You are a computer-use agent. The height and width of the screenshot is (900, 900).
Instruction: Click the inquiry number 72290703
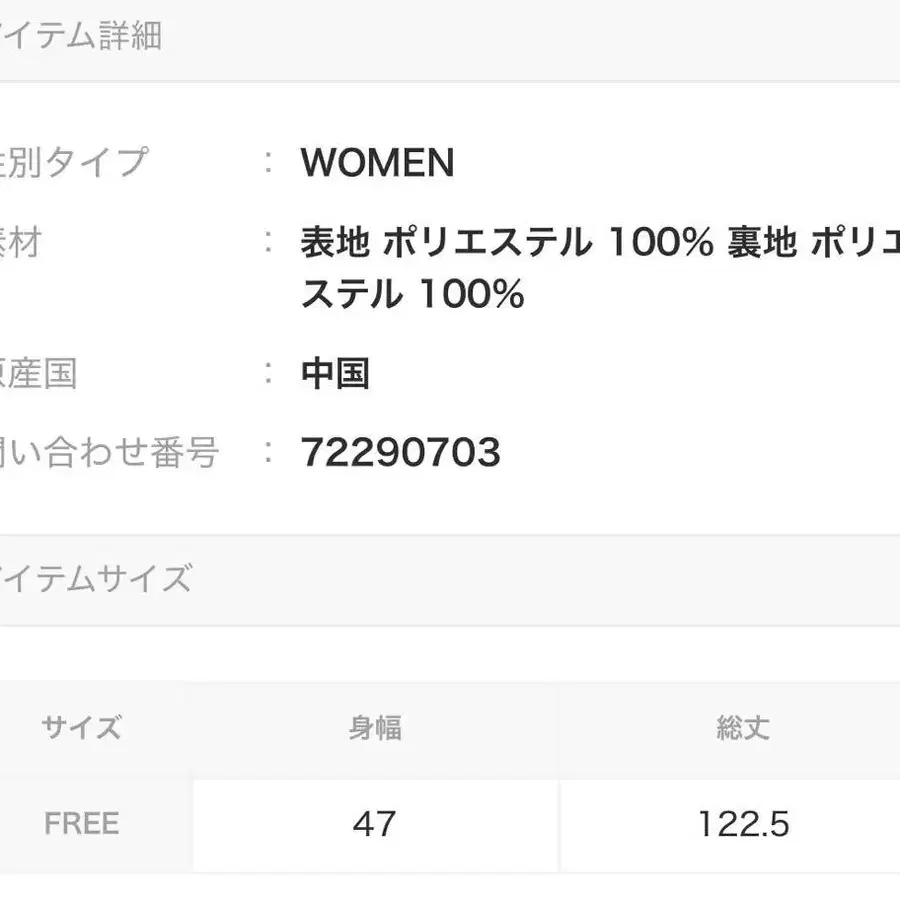tap(400, 454)
